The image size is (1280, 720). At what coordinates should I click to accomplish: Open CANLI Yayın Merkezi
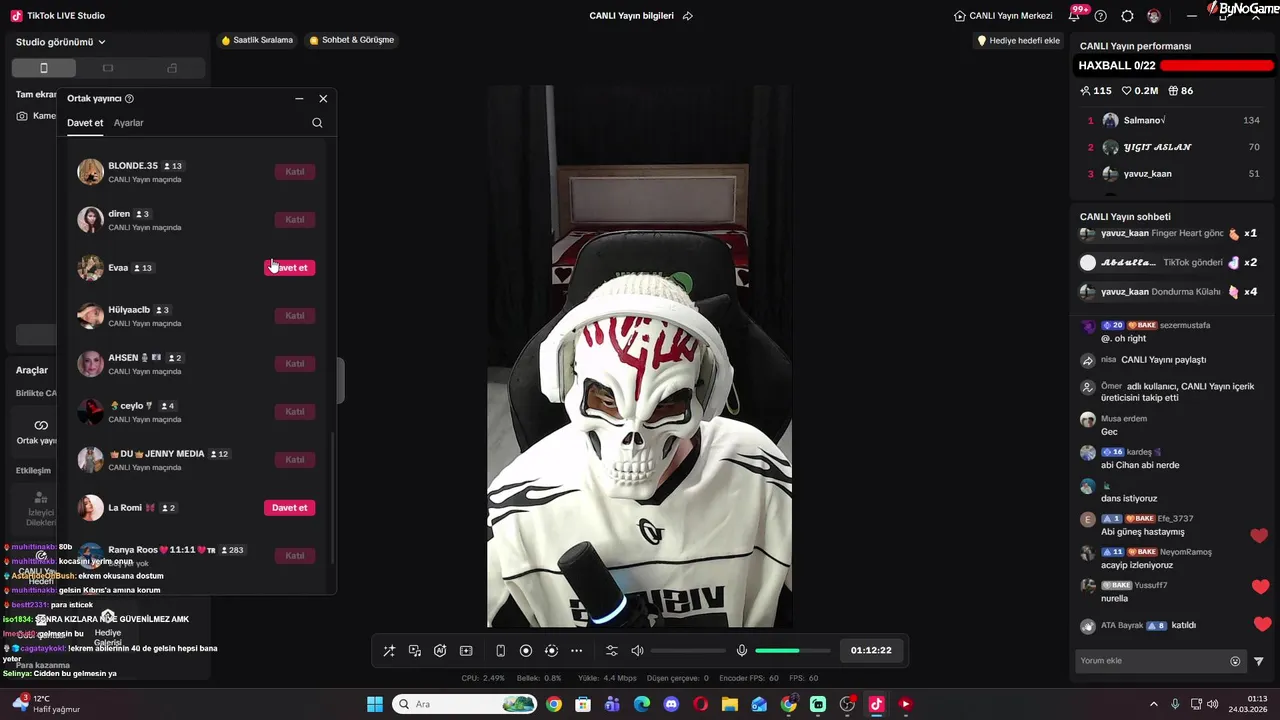pyautogui.click(x=1003, y=16)
